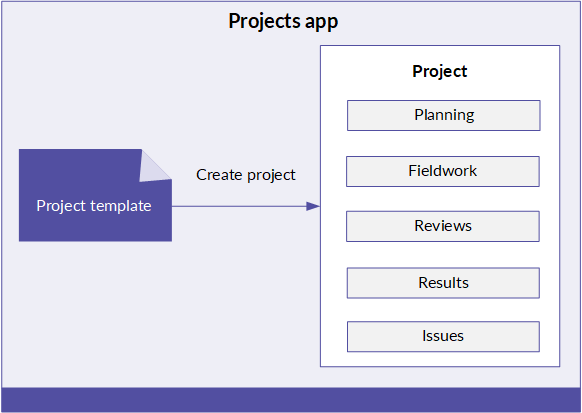
Task: Click white space between Project heading and Planning
Action: [x=440, y=91]
